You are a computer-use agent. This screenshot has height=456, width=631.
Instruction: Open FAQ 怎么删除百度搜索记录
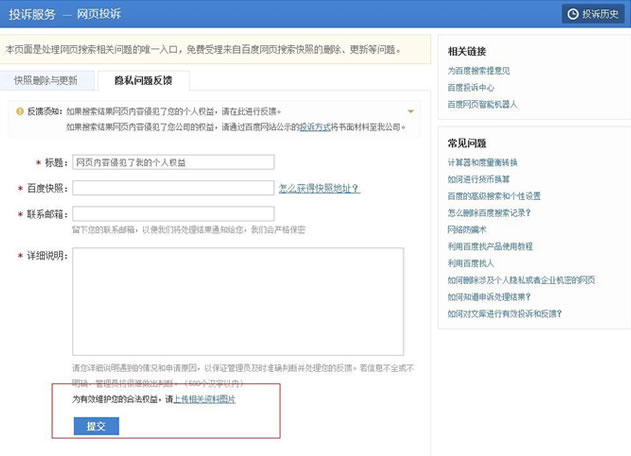point(489,213)
